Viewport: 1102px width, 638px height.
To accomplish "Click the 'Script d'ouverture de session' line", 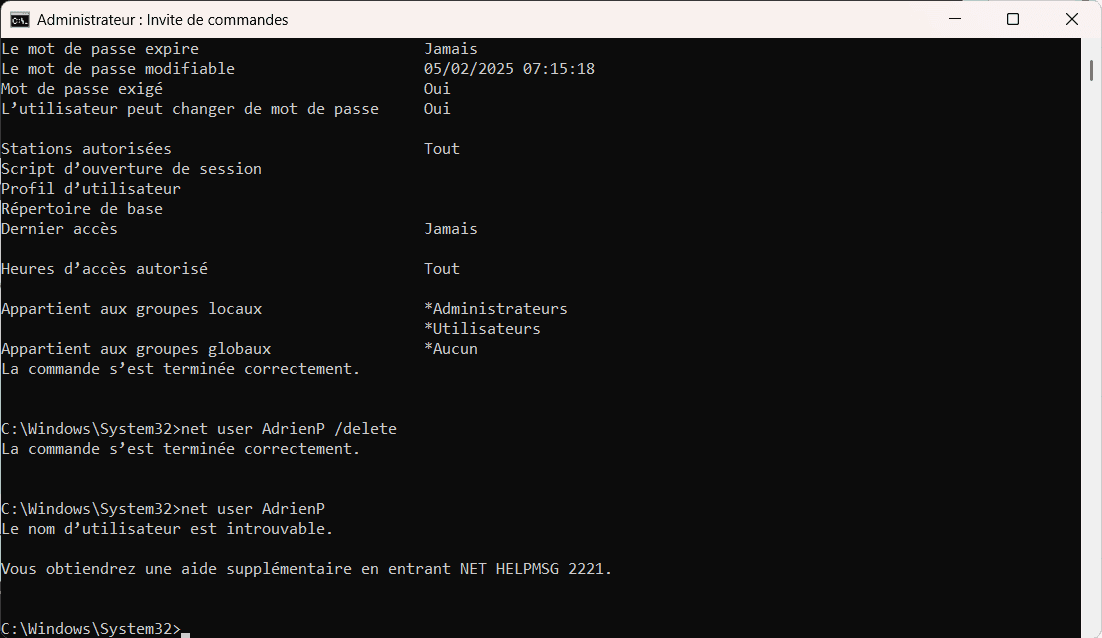I will [x=131, y=169].
